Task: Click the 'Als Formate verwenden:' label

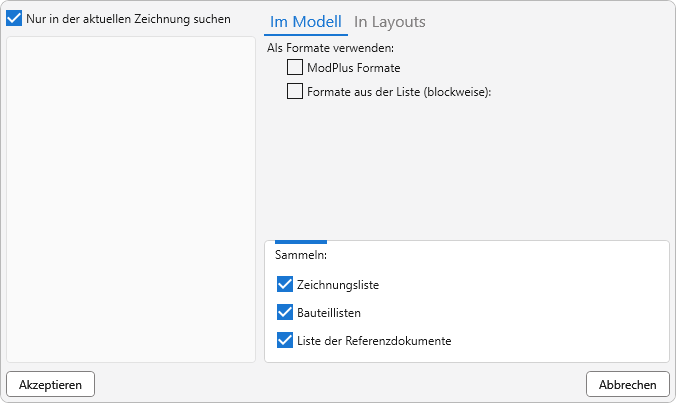Action: click(330, 48)
